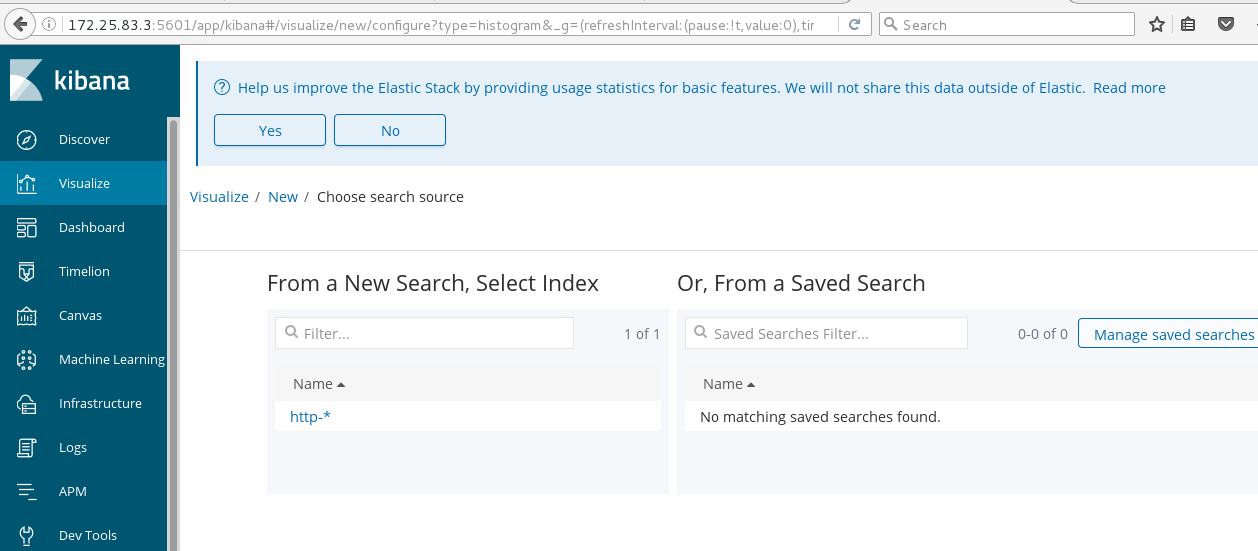This screenshot has height=551, width=1258.
Task: Click No to decline usage statistics
Action: (390, 130)
